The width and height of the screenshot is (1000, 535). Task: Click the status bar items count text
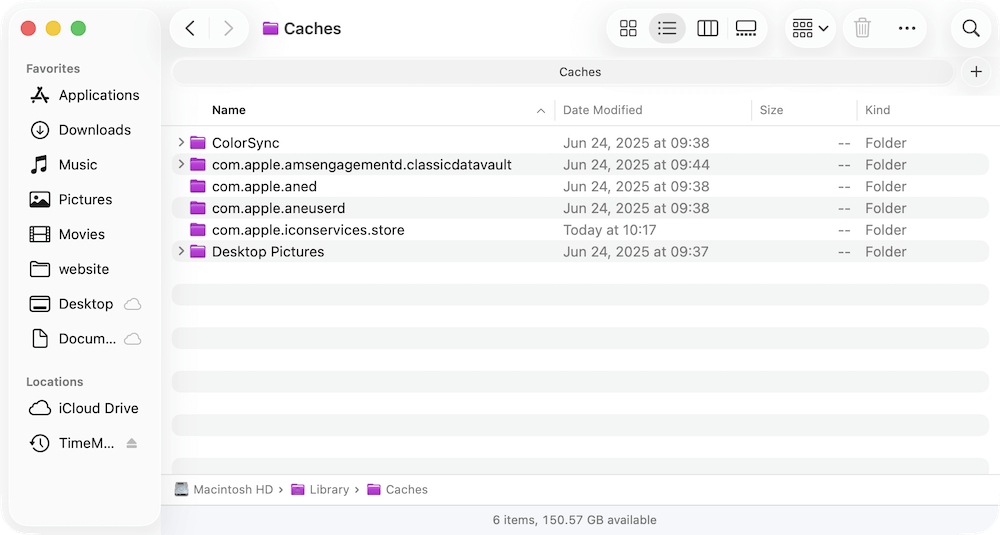coord(574,520)
